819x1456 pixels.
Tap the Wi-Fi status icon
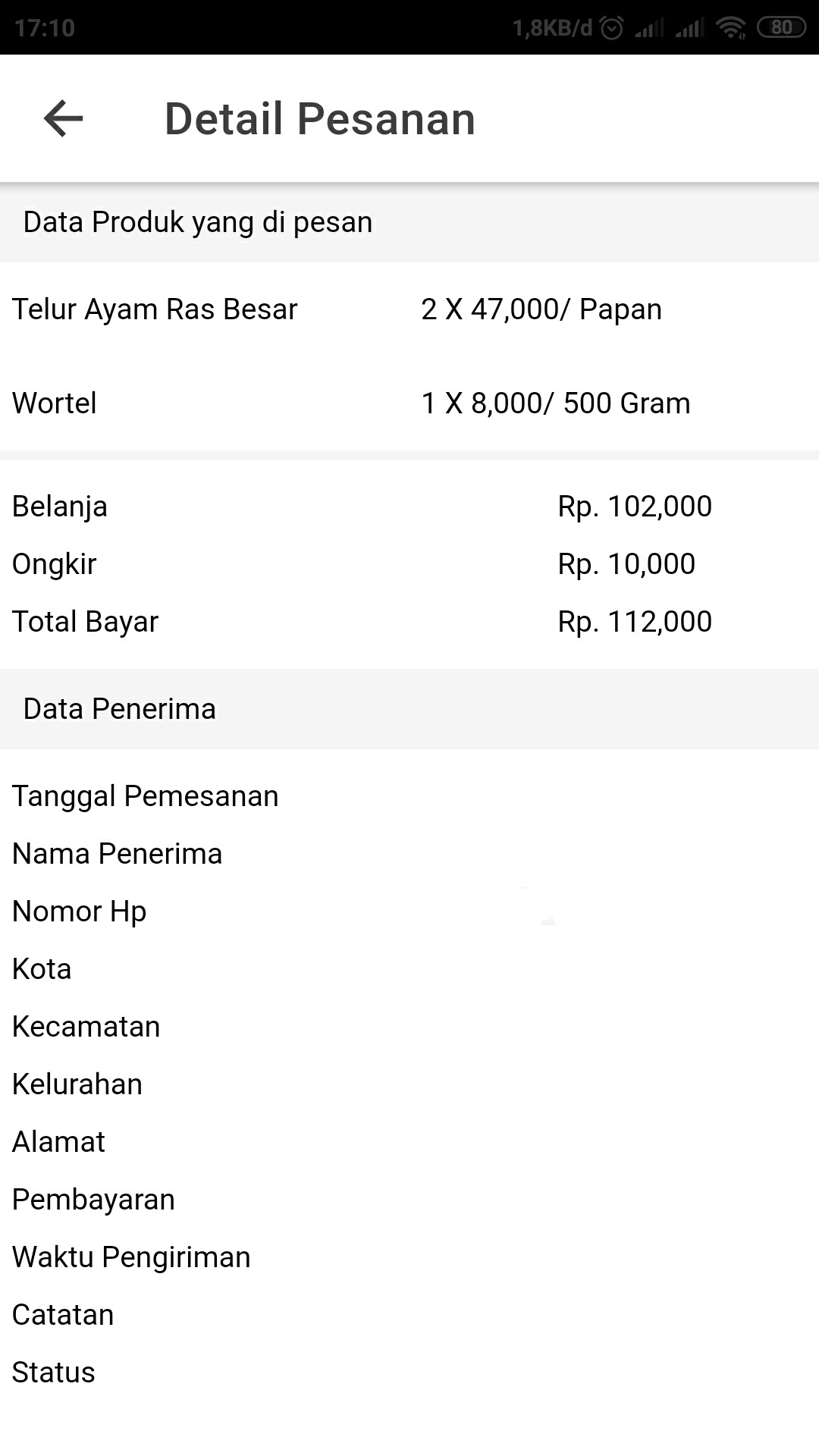(731, 28)
